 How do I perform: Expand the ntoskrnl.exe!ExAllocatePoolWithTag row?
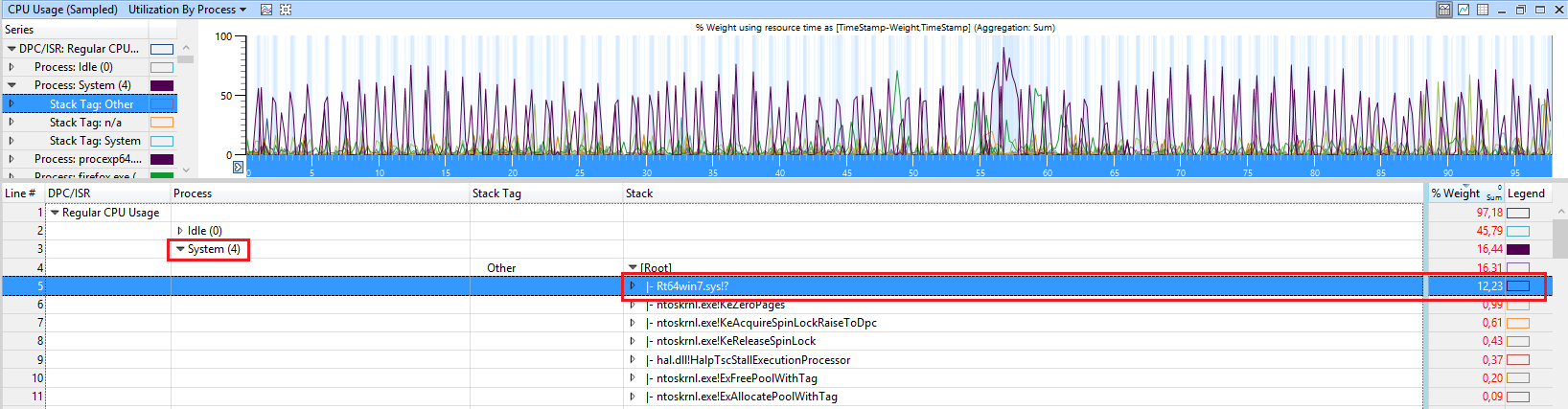tap(633, 397)
